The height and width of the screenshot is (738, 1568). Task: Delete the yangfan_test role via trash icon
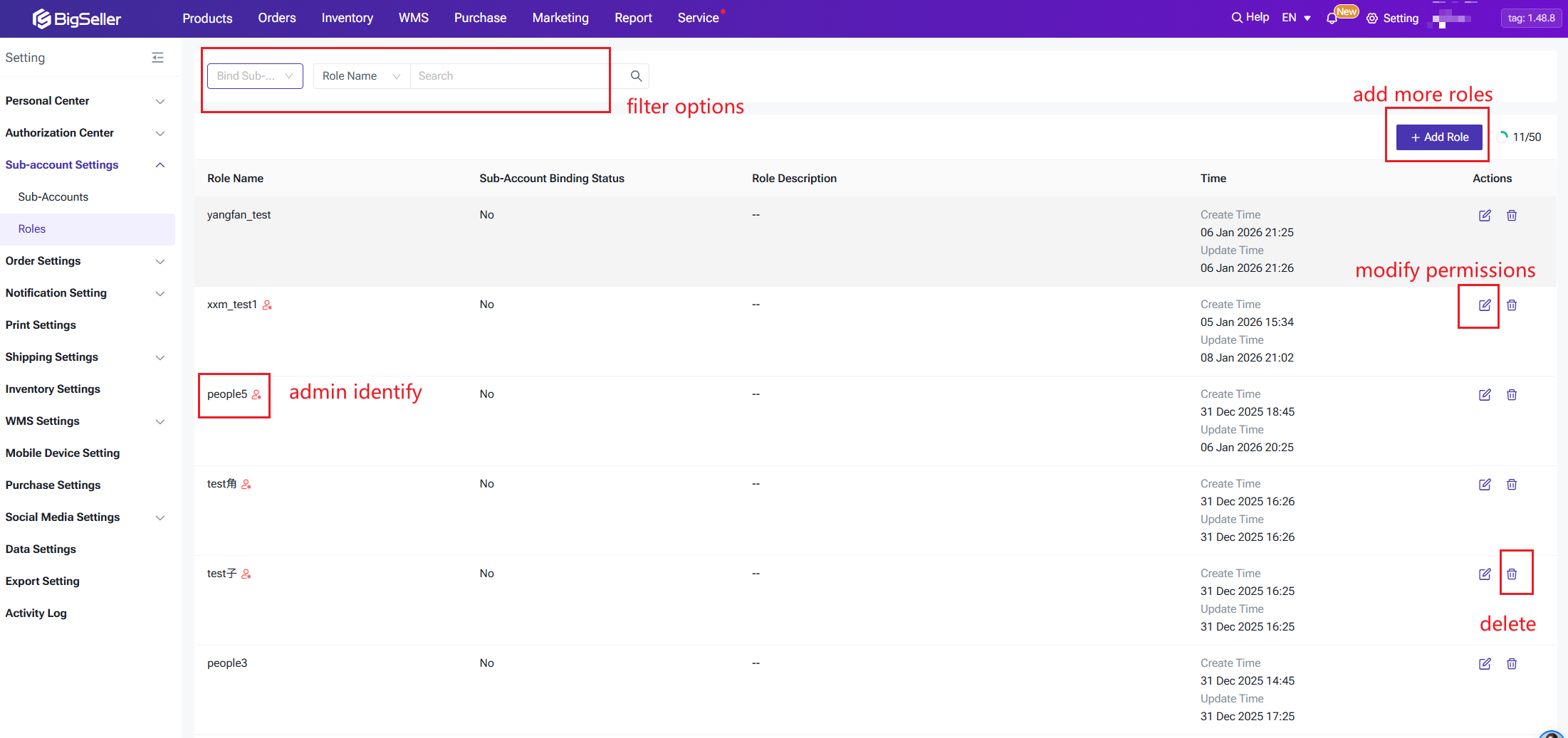[1512, 215]
